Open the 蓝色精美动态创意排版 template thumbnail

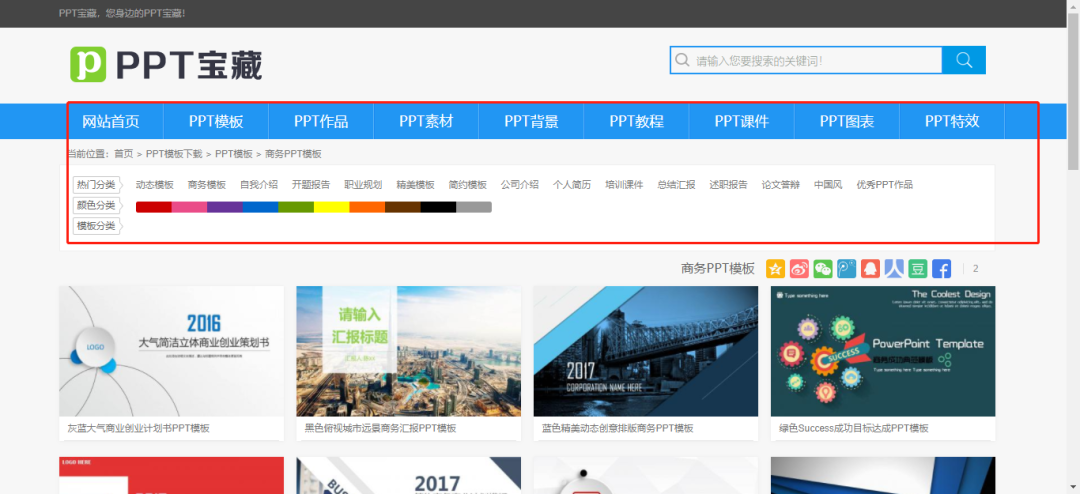pos(645,351)
